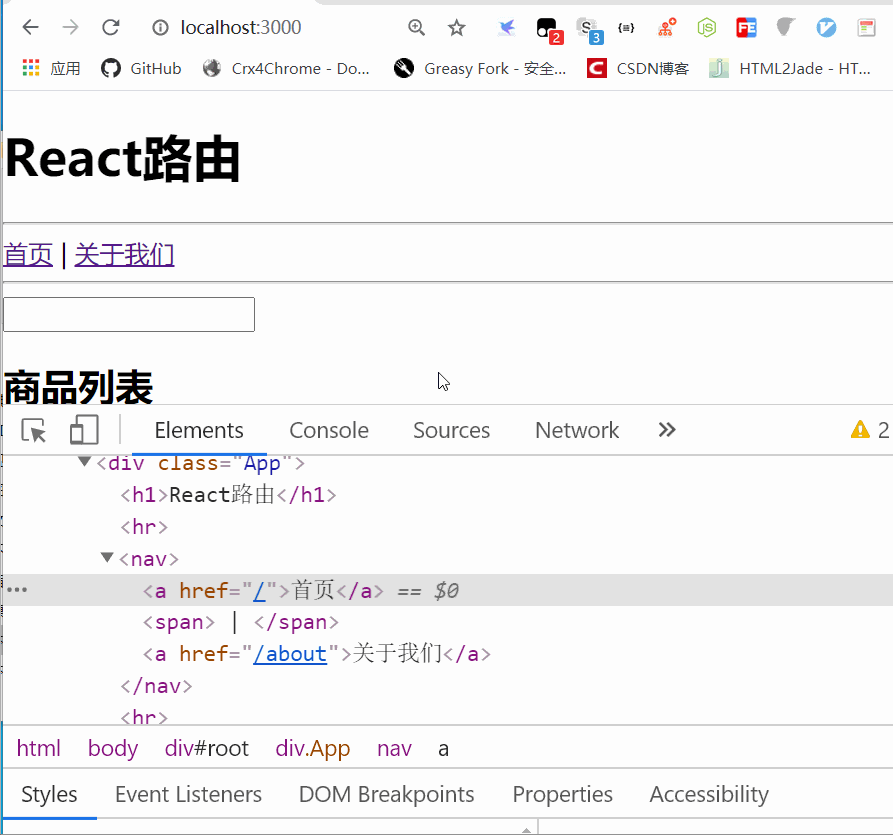The height and width of the screenshot is (835, 893).
Task: Open the Node.js extension icon
Action: click(x=706, y=28)
